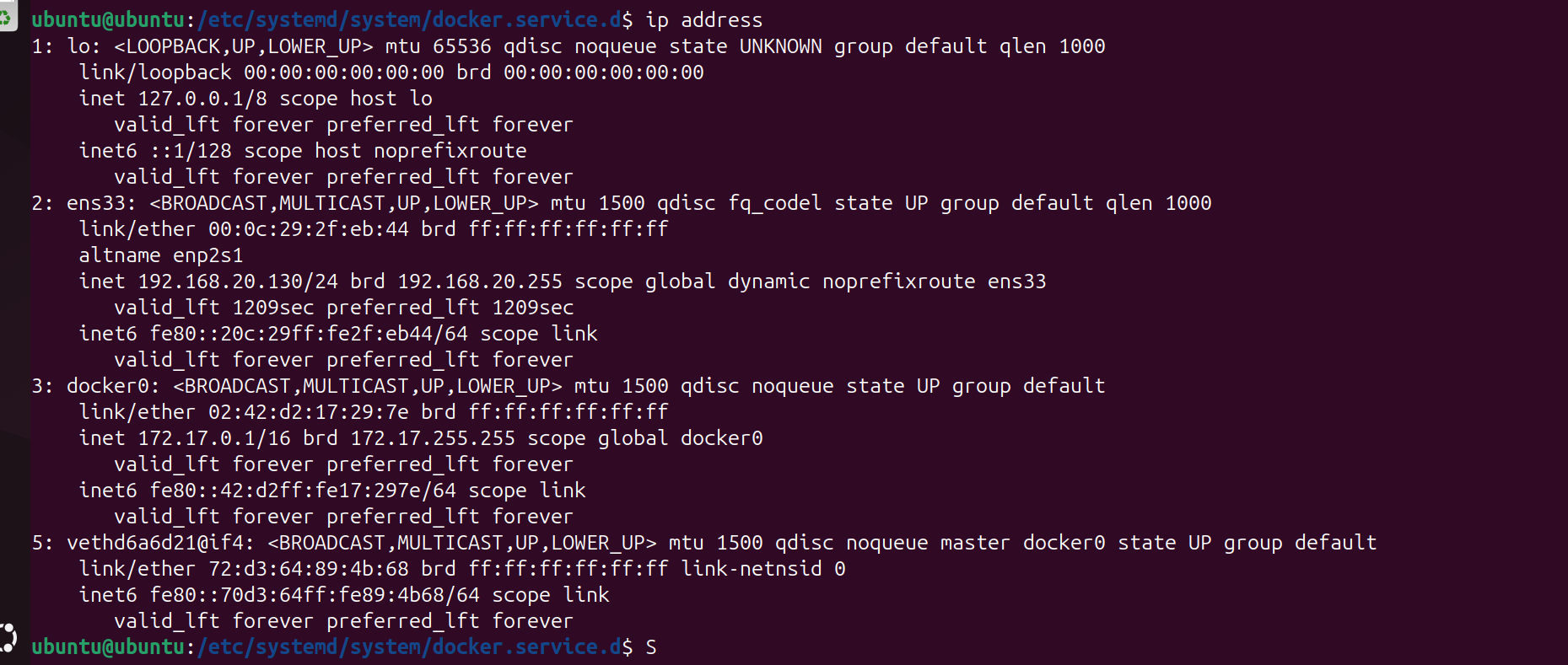Click MAC address 00:0c:29:2f:eb:44

tap(309, 229)
